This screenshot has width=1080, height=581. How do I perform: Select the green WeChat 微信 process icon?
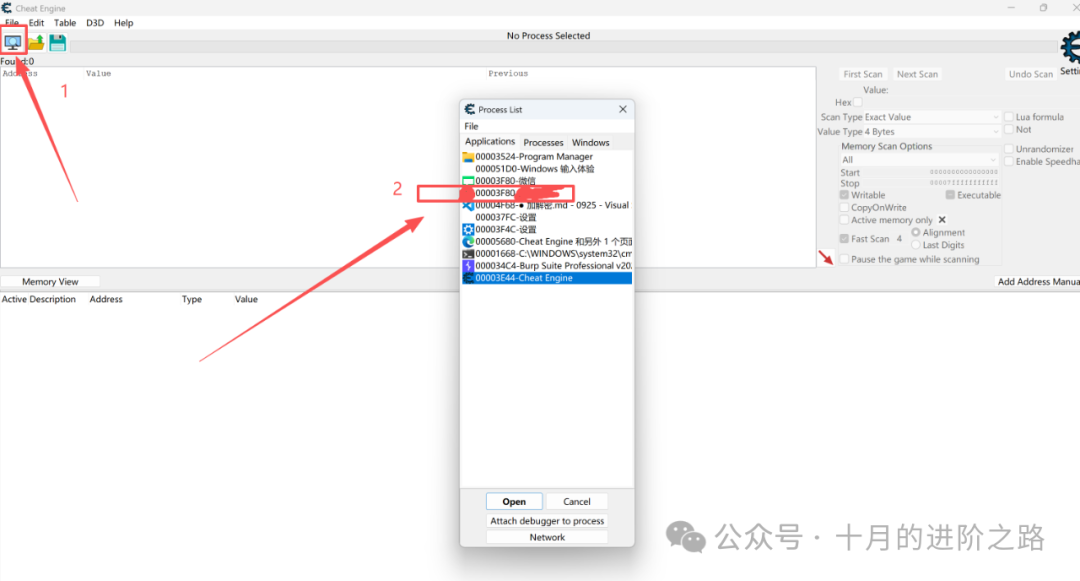click(468, 181)
